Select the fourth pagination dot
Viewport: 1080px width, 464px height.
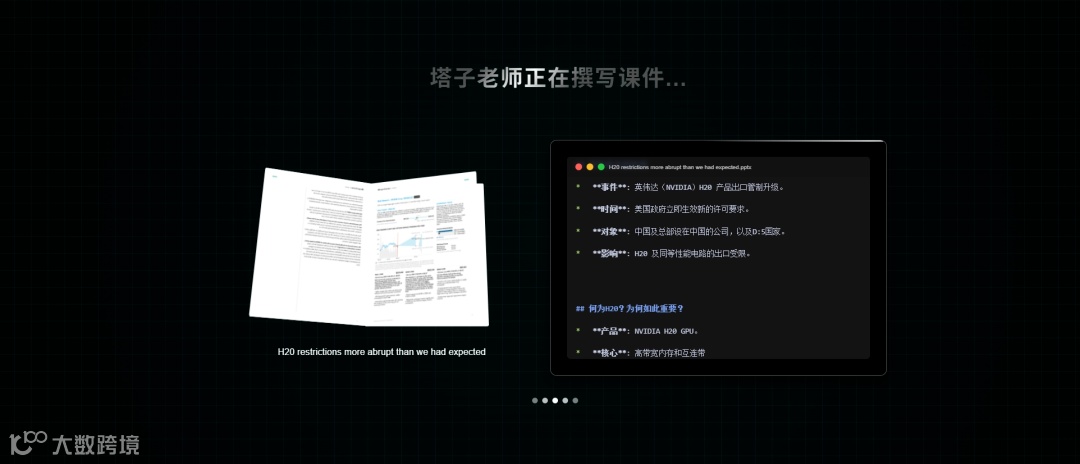point(565,400)
